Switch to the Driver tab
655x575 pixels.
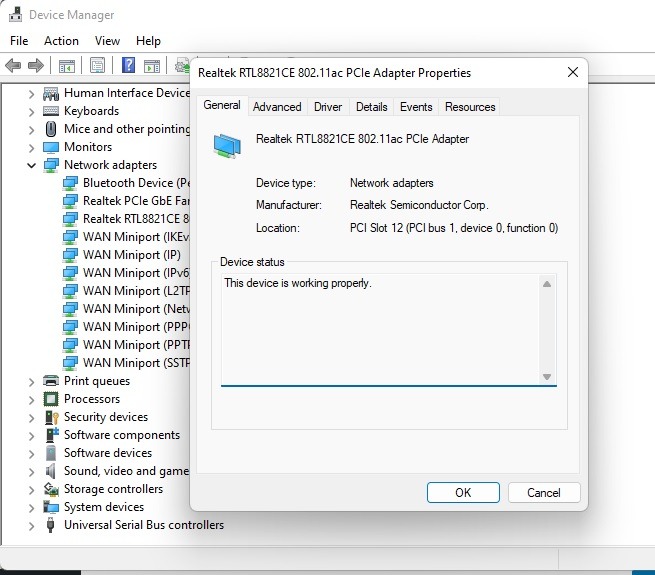(x=328, y=107)
